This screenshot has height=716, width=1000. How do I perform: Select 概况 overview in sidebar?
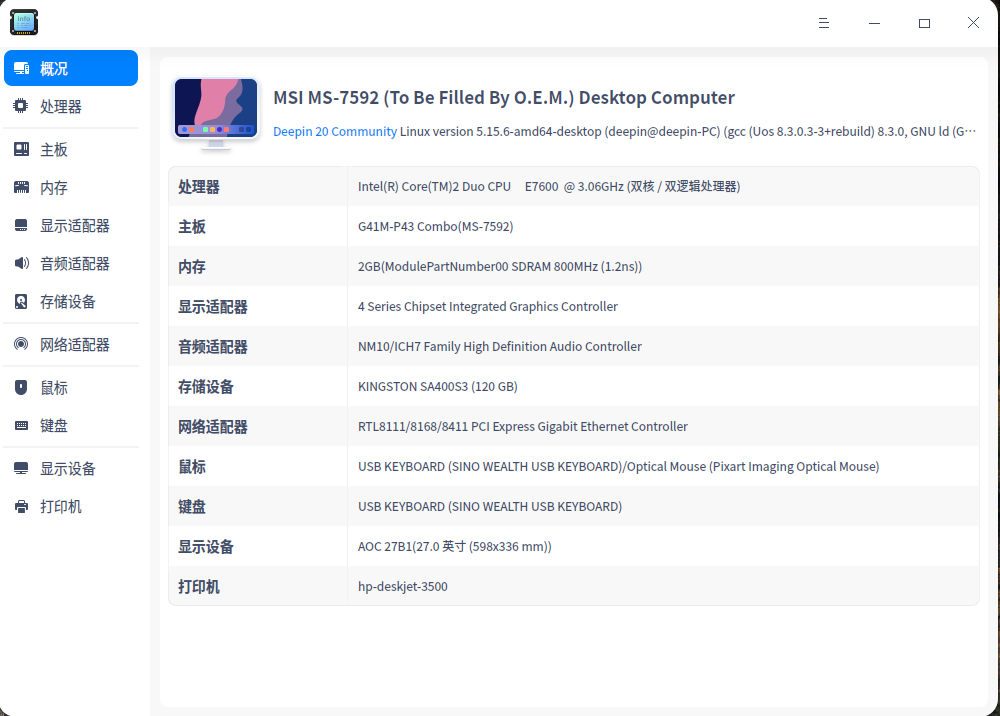(x=71, y=68)
